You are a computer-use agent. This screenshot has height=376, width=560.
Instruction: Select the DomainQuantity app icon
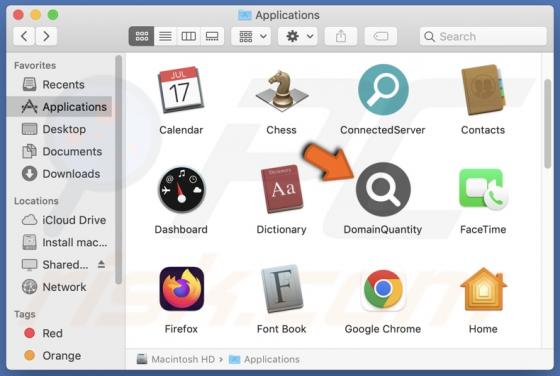(383, 189)
